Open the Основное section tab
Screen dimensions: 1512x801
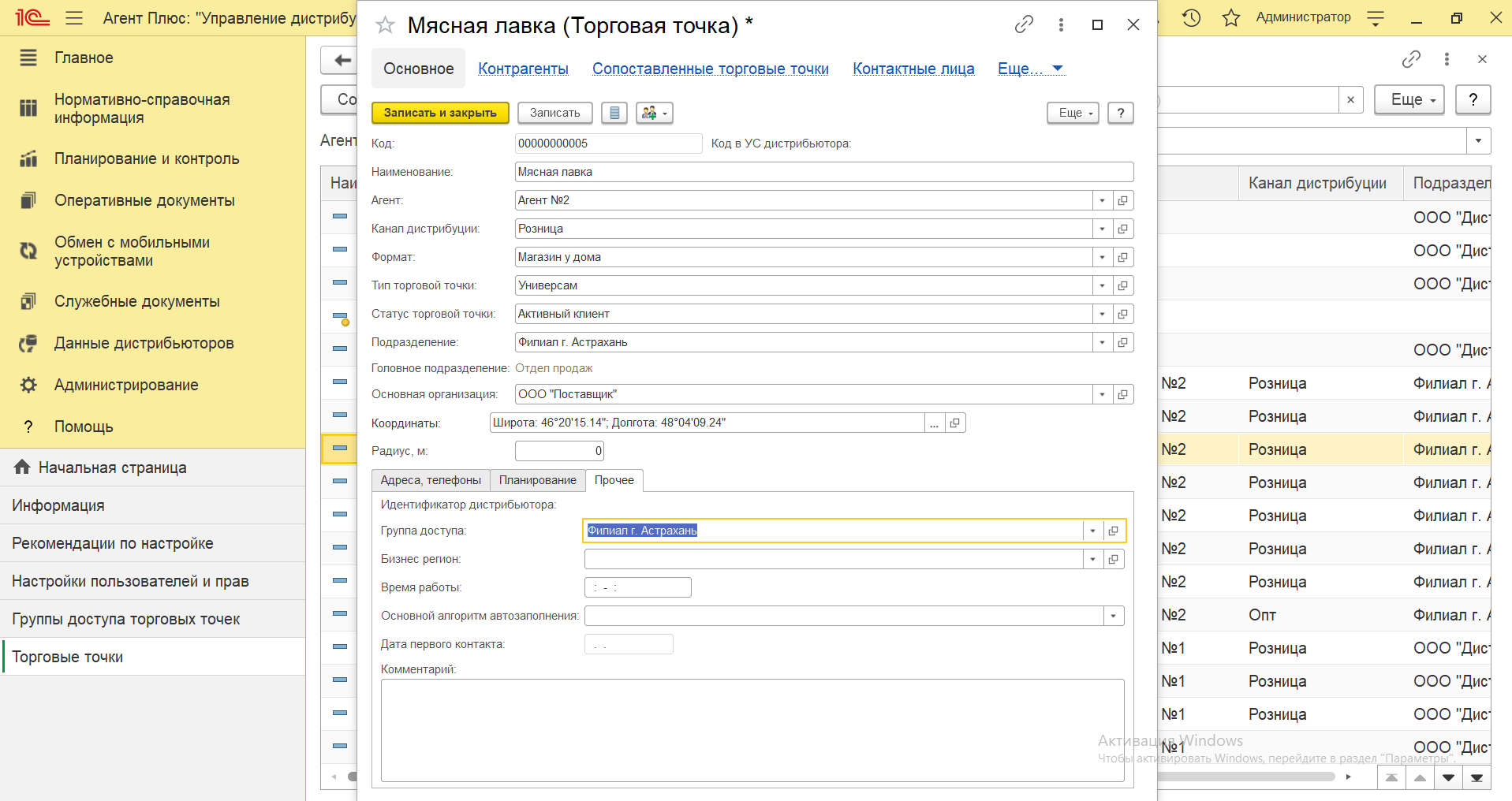[419, 69]
